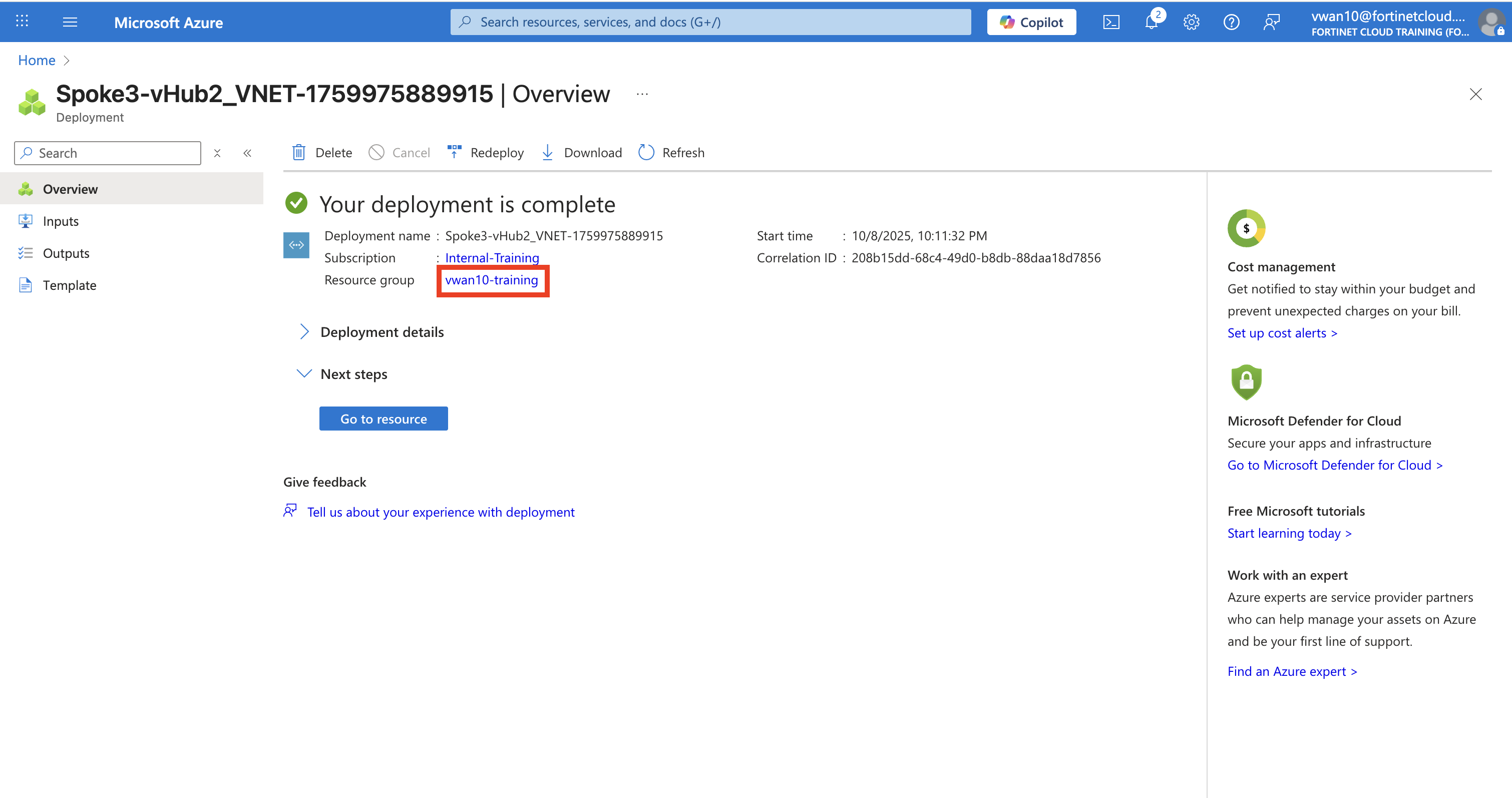Open the Cloud Shell icon
Image resolution: width=1512 pixels, height=798 pixels.
click(x=1111, y=23)
